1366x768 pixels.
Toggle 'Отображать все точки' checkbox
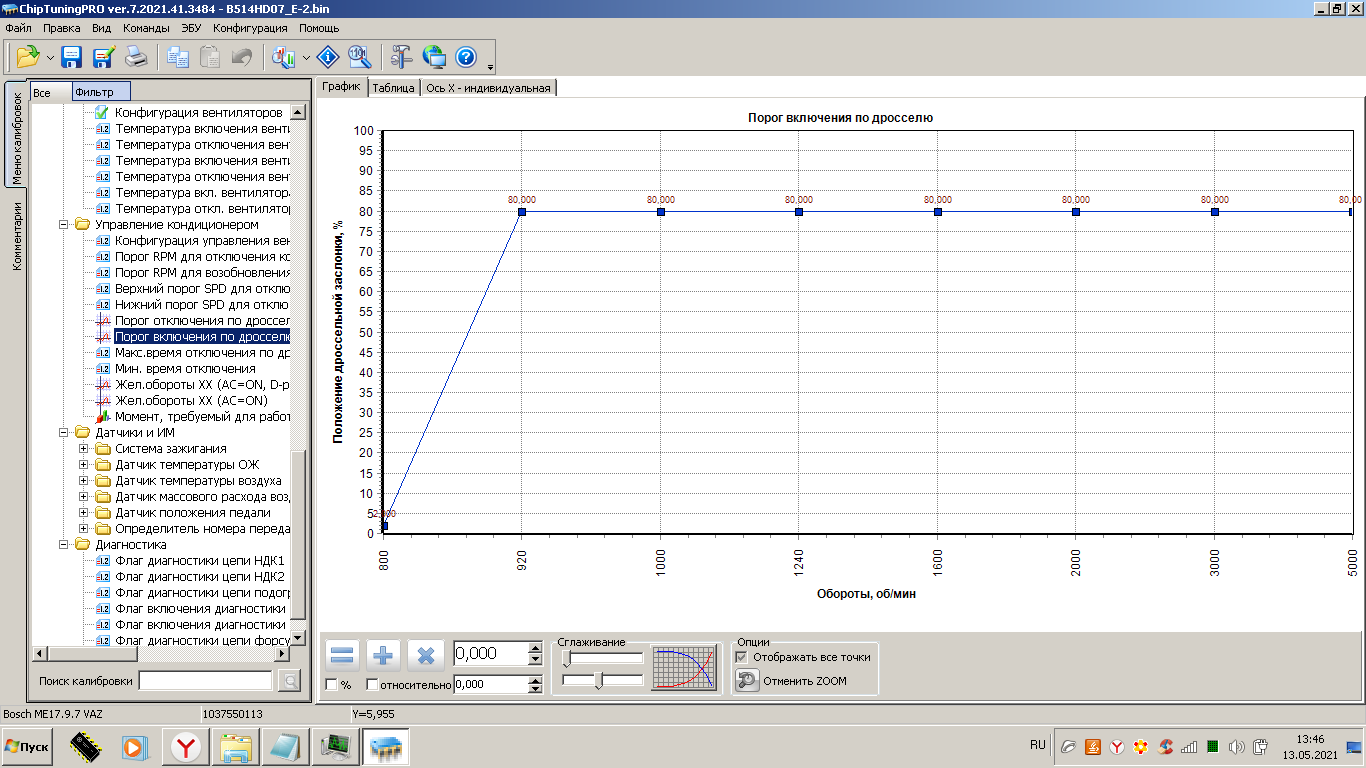tap(741, 657)
